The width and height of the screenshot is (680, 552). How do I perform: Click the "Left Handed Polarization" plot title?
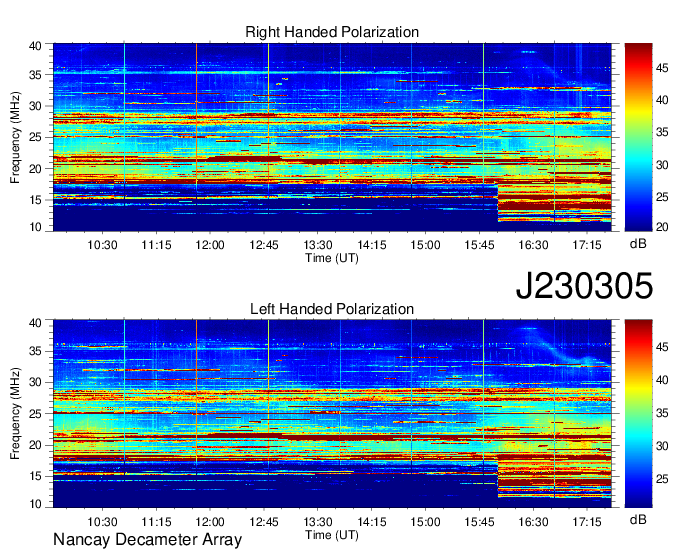[x=332, y=309]
